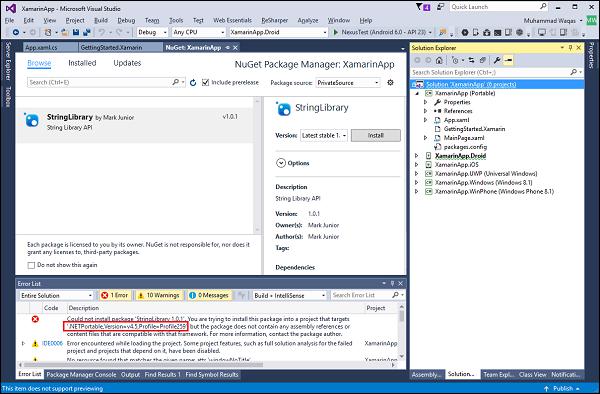Click Home icon in Solution Explorer
This screenshot has width=600, height=394.
tap(439, 60)
